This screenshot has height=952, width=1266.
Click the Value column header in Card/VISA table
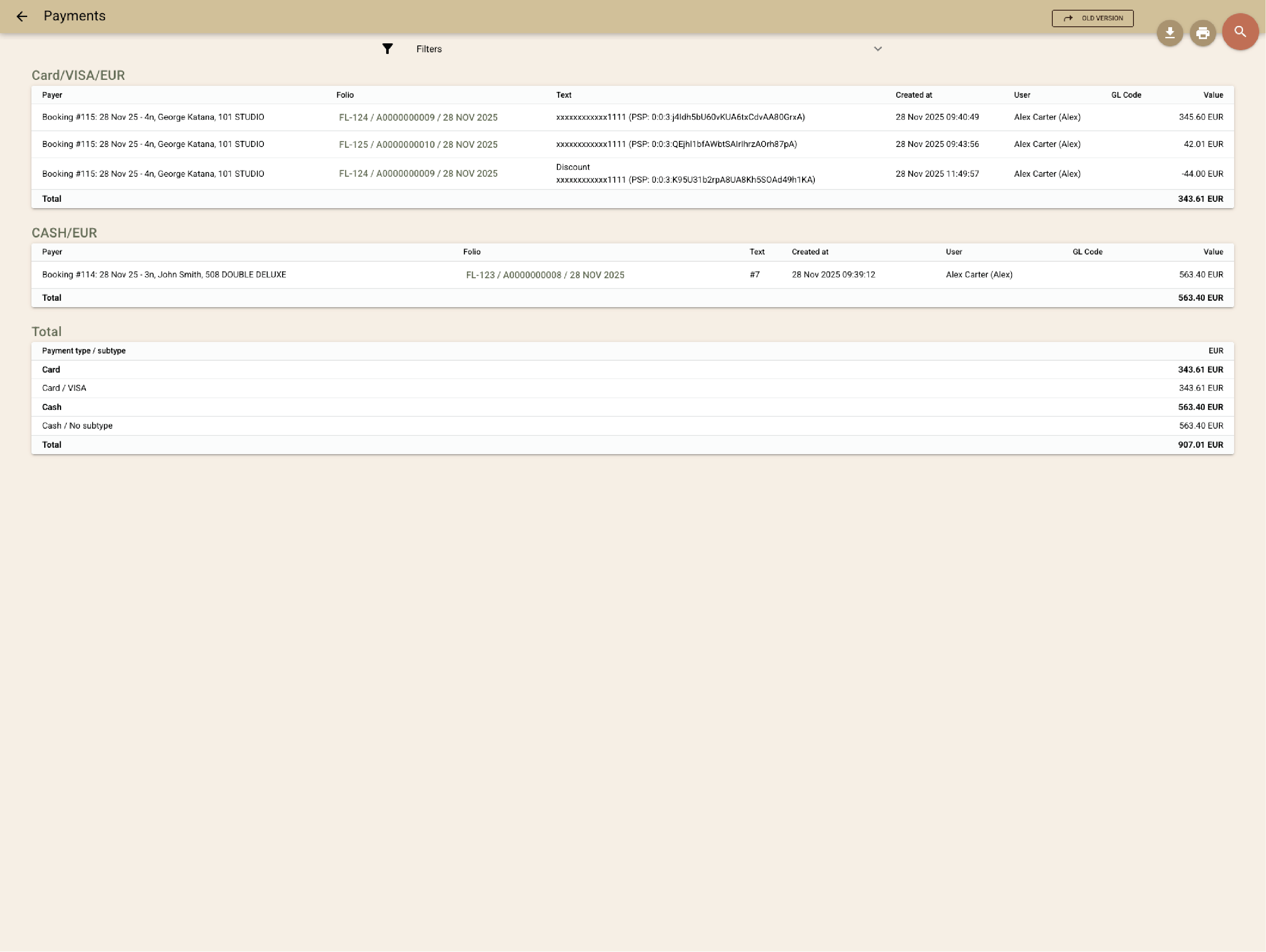point(1213,95)
